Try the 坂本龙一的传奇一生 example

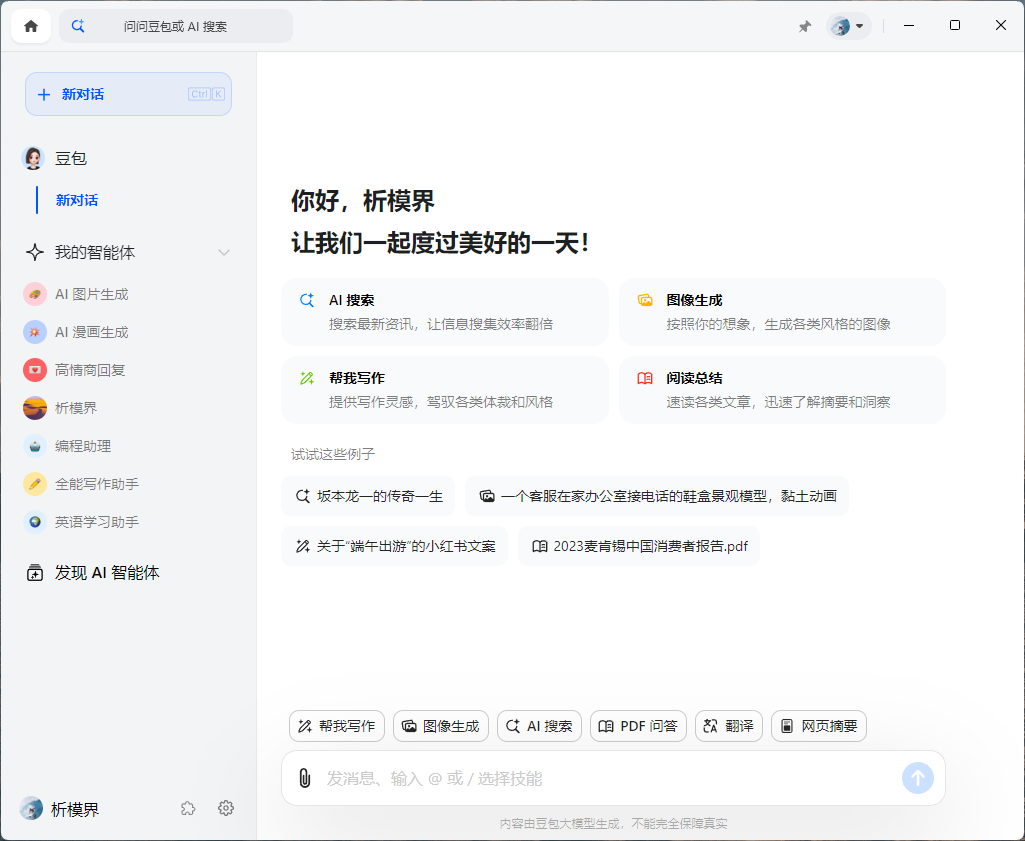pos(368,495)
